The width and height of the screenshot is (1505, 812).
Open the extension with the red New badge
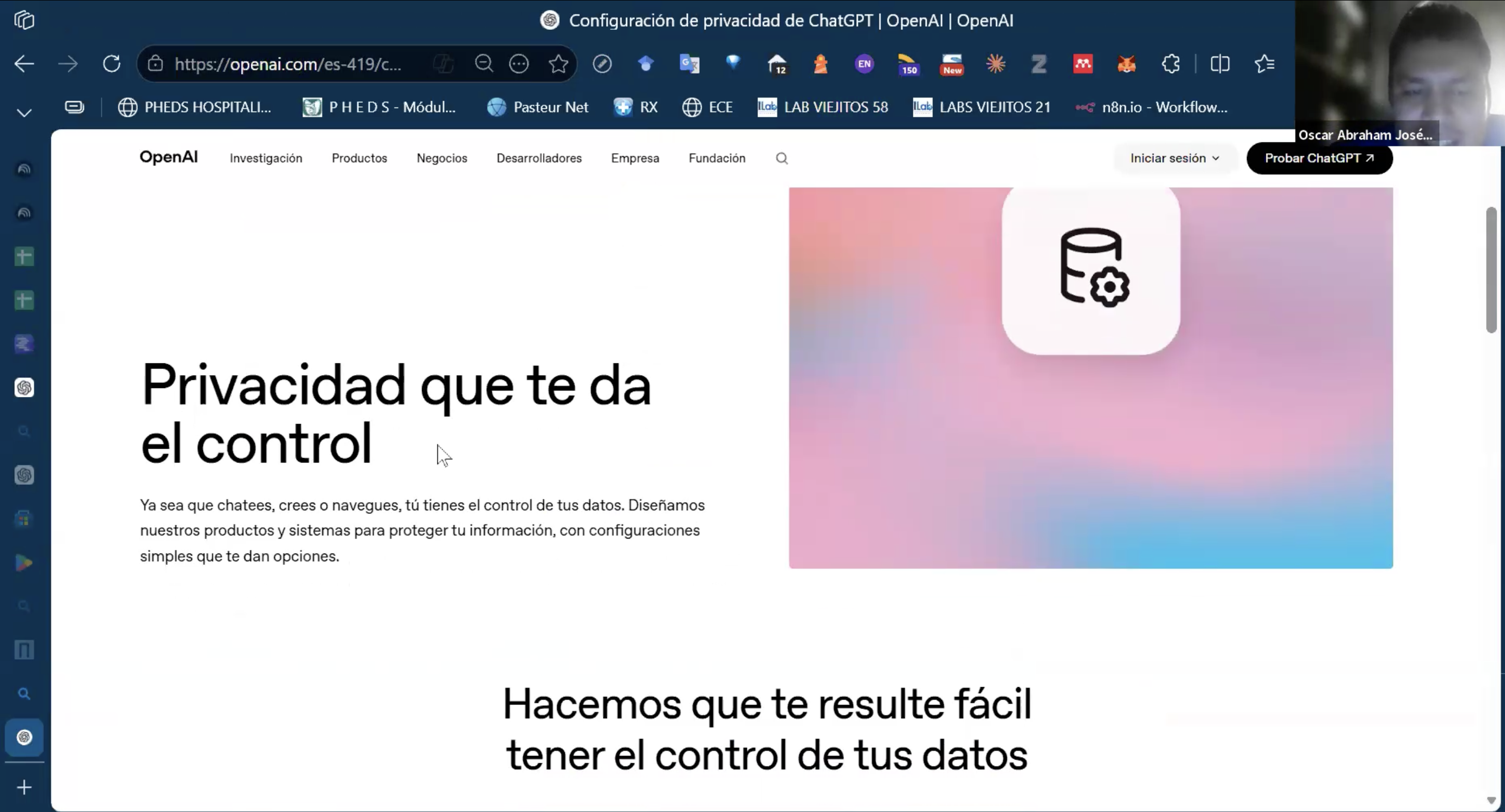[x=952, y=64]
